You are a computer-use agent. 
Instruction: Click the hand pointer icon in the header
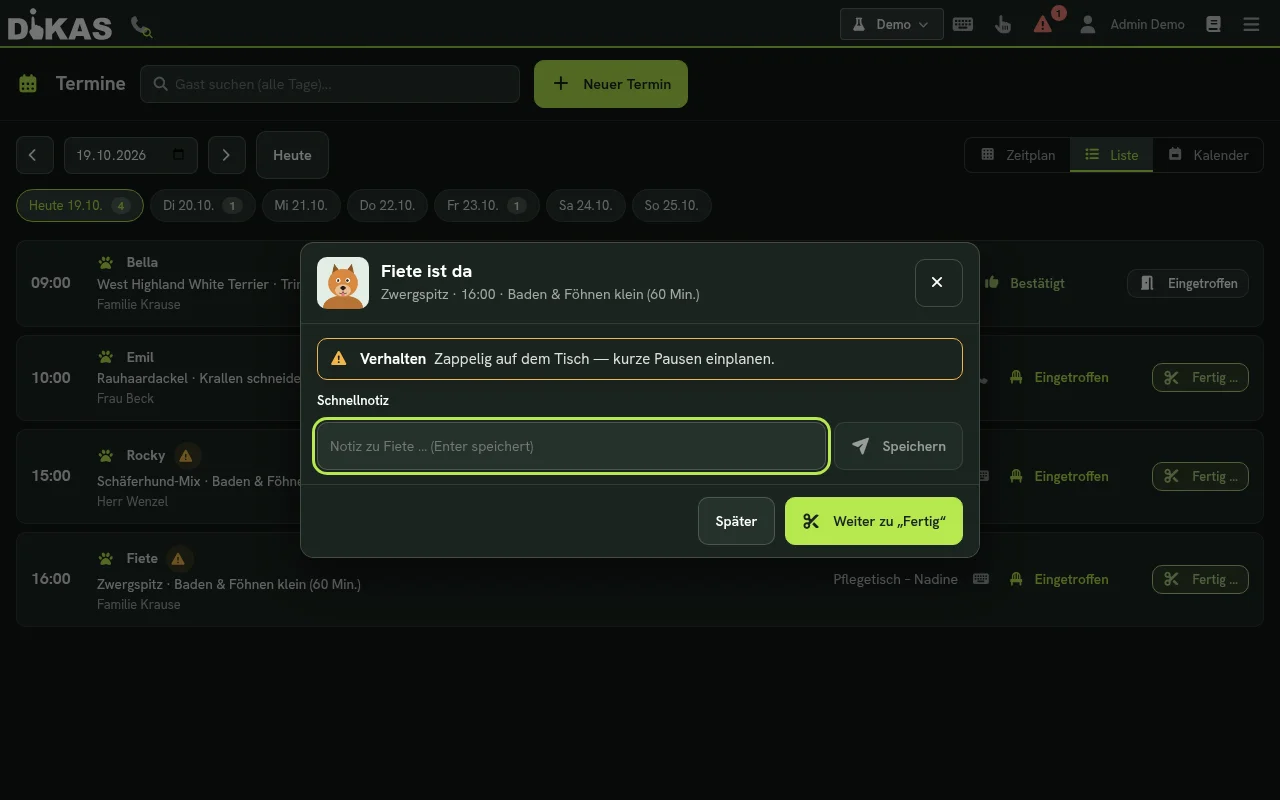tap(1003, 24)
